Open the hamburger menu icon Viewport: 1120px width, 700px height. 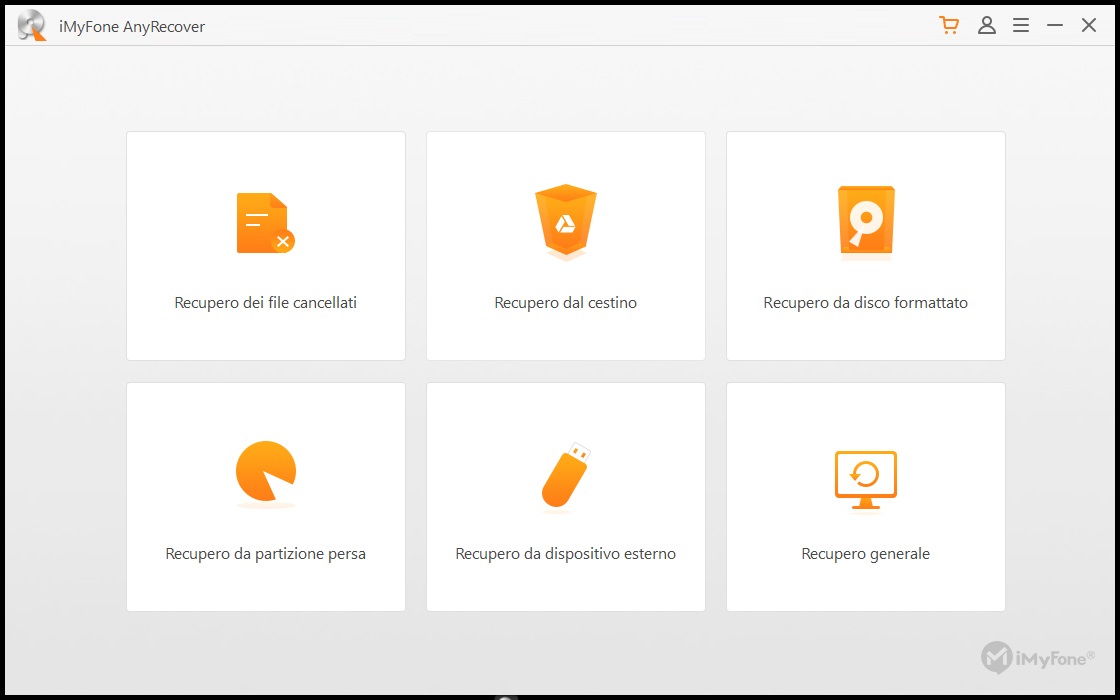coord(1021,26)
